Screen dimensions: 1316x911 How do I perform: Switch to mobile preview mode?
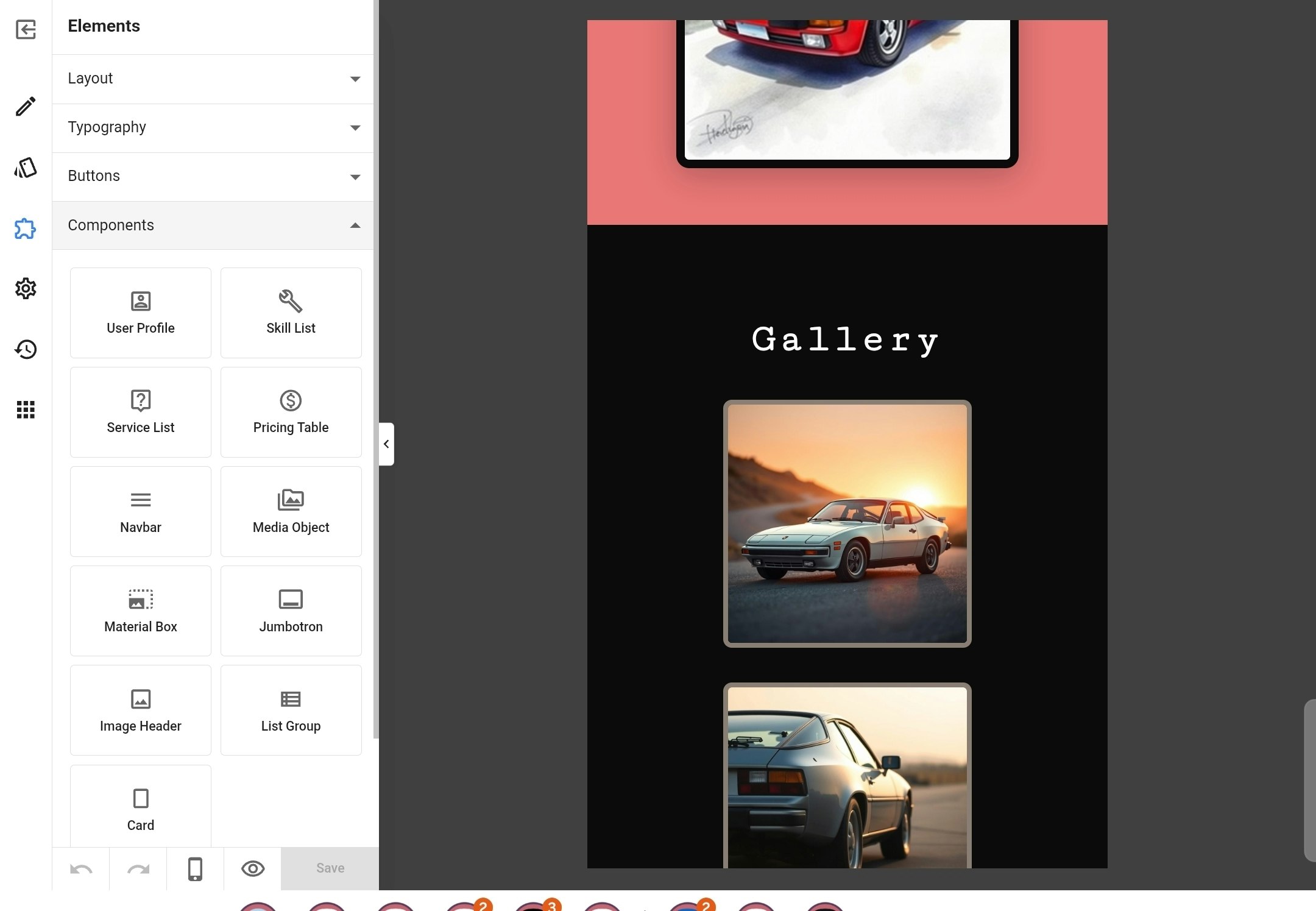(194, 868)
